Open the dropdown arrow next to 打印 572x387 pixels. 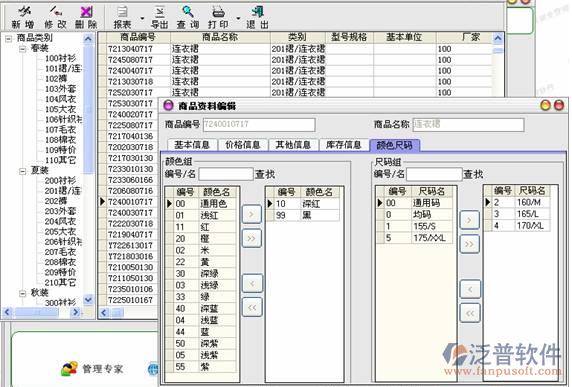click(239, 18)
